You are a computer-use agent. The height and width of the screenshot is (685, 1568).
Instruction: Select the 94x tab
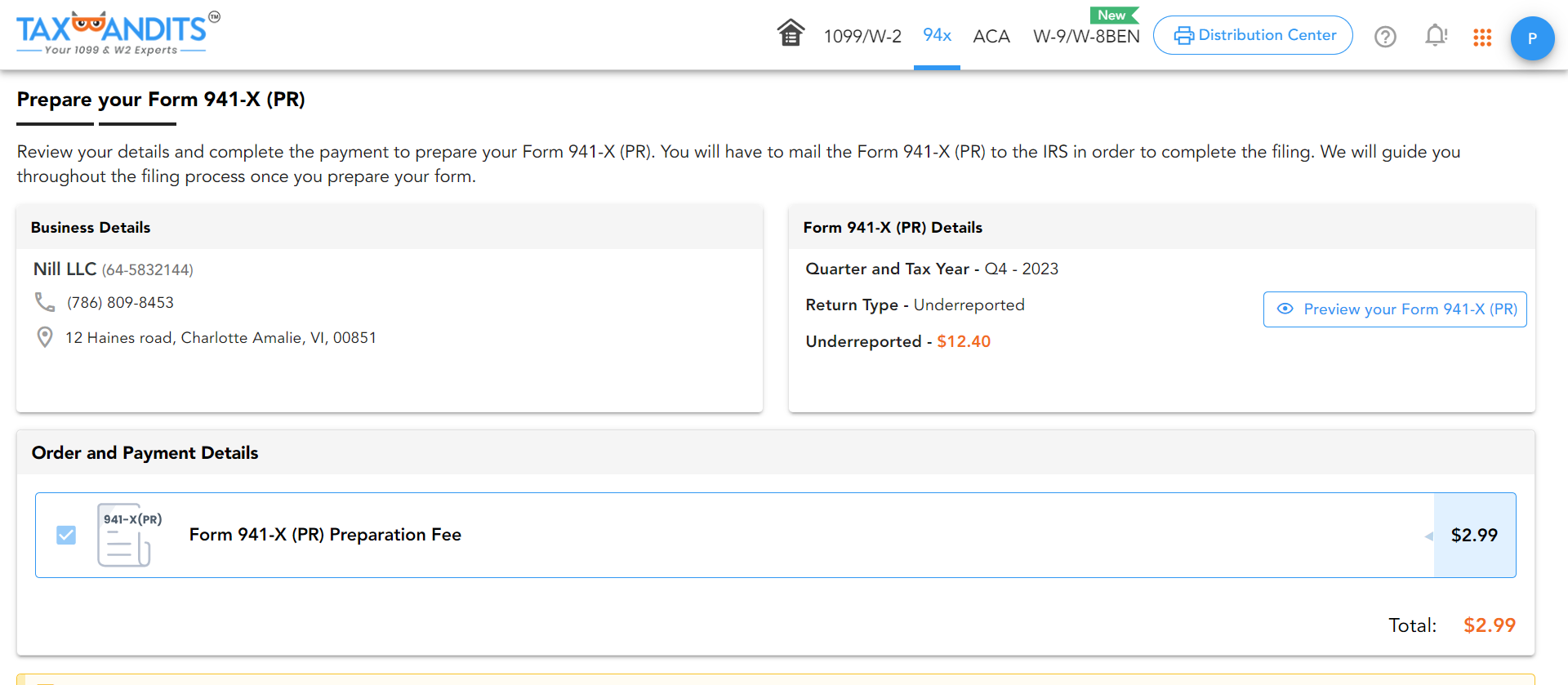point(937,35)
